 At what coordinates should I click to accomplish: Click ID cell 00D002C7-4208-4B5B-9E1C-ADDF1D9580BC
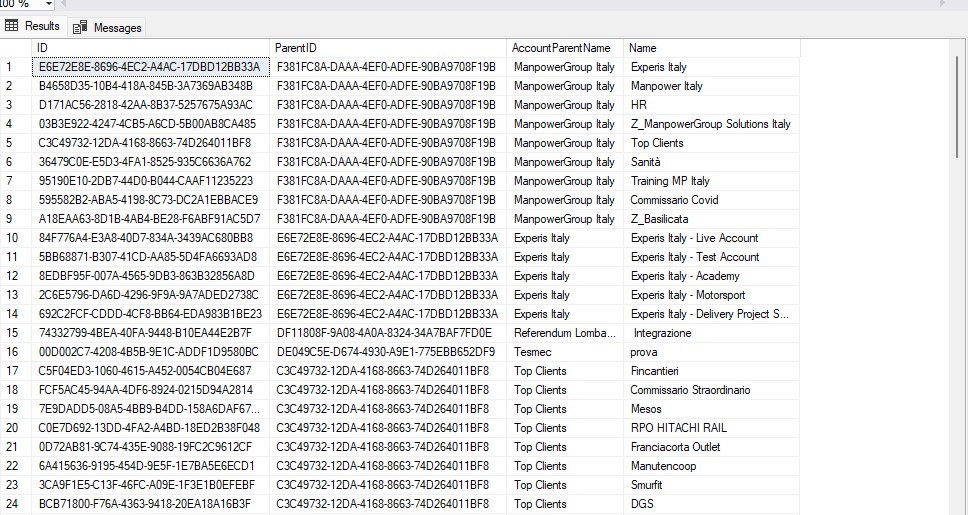click(x=151, y=352)
